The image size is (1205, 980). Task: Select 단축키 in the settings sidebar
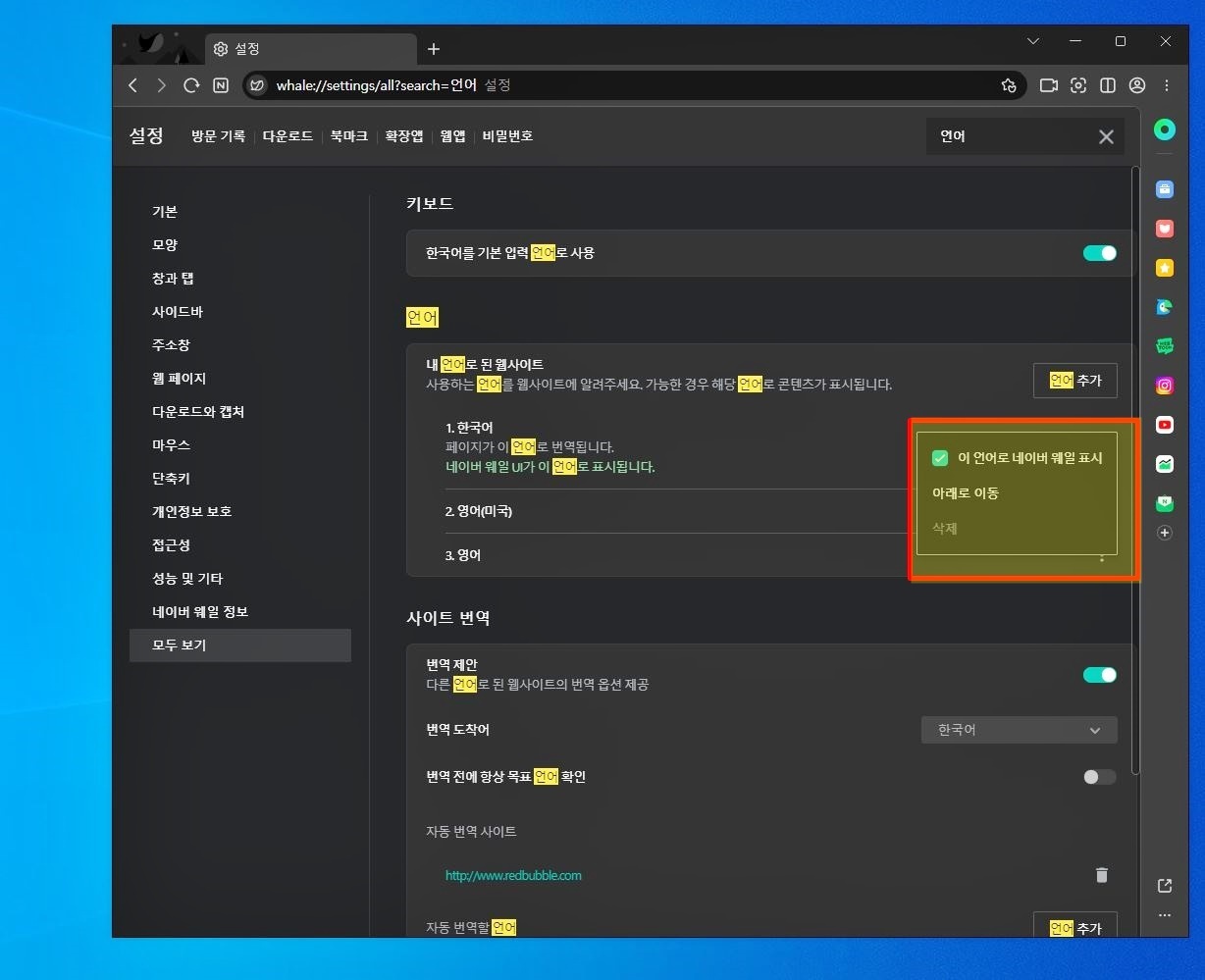coord(171,479)
